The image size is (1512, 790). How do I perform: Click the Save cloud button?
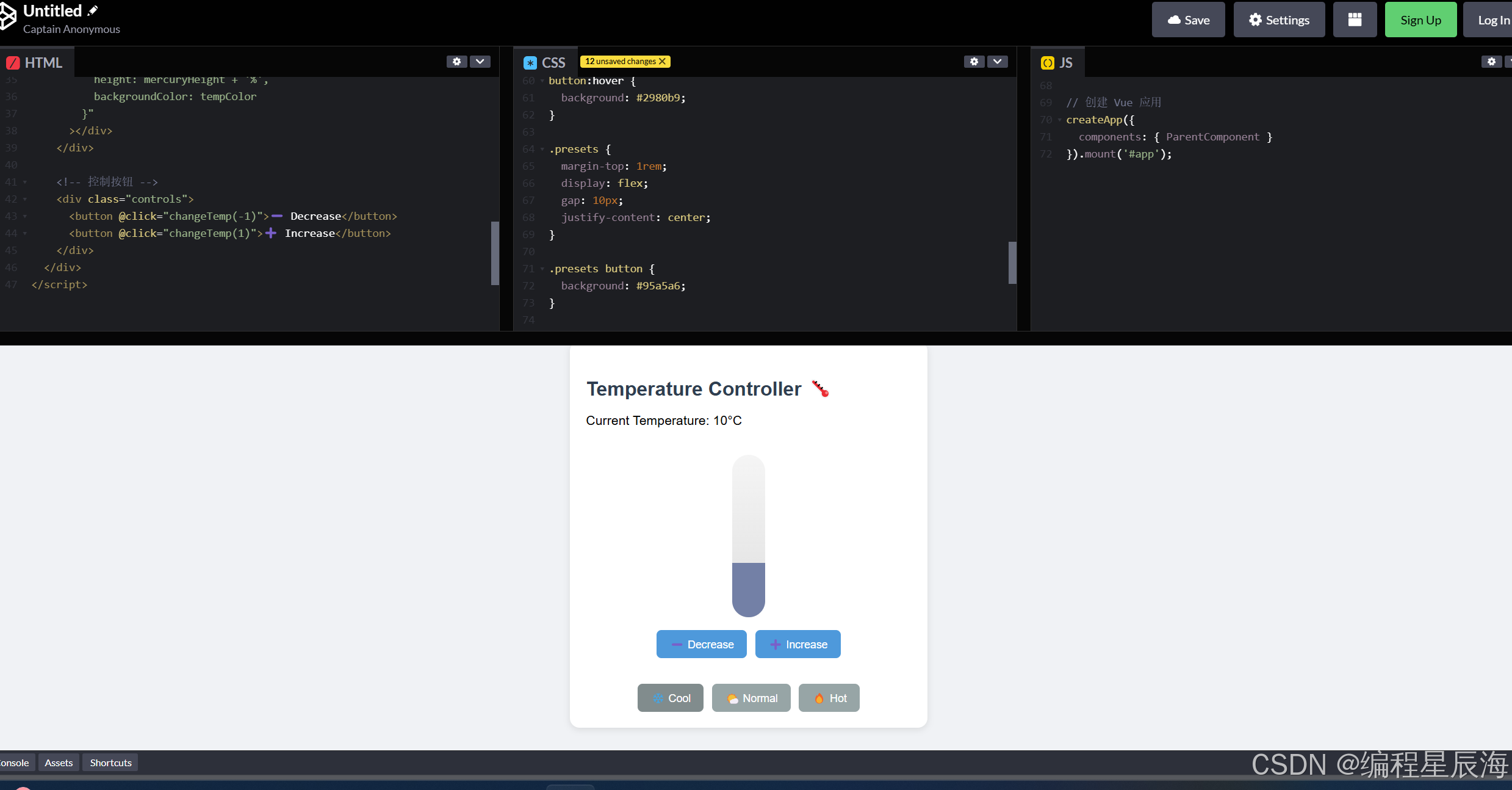1188,20
